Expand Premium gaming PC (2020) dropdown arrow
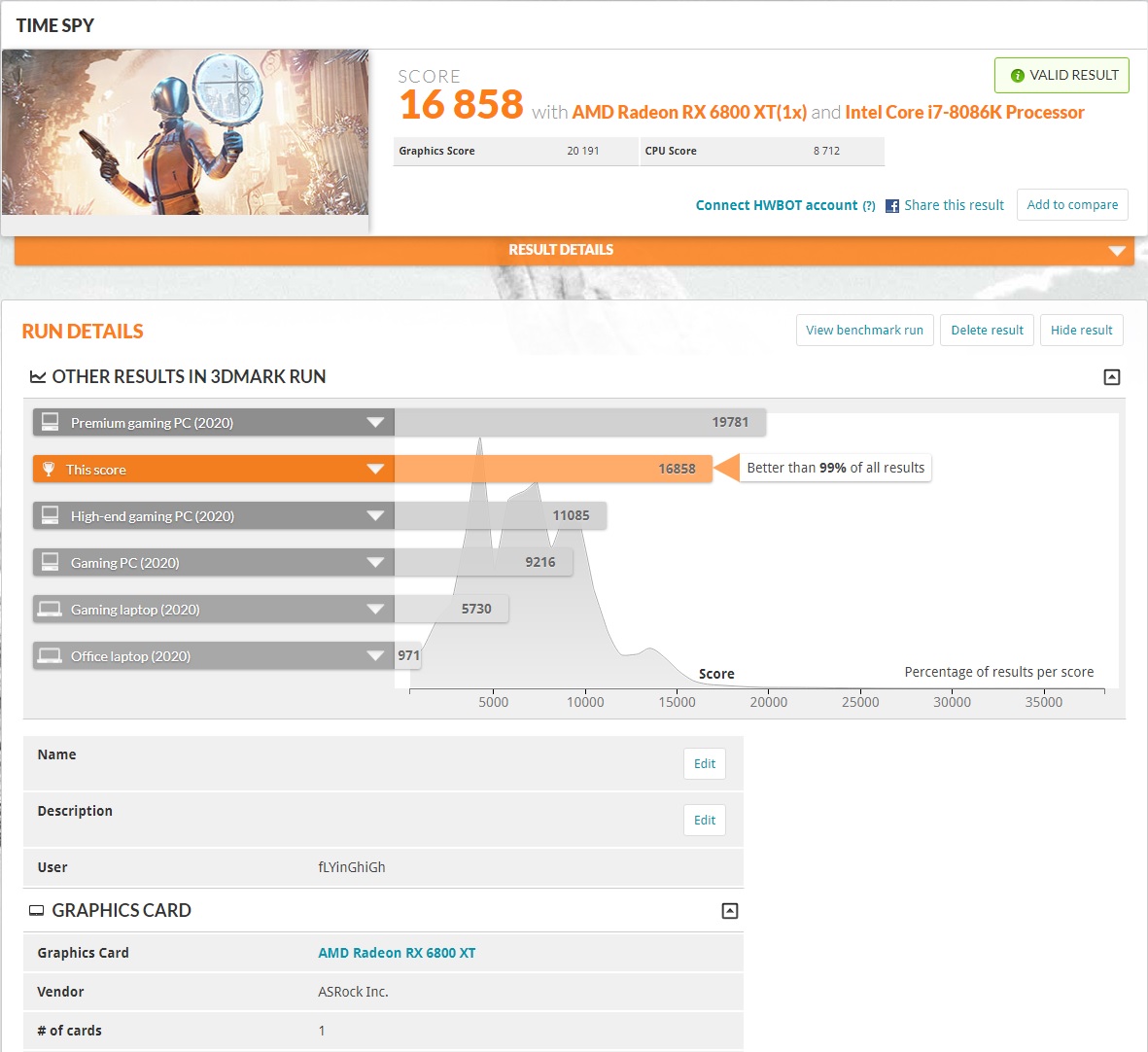Viewport: 1148px width, 1052px height. click(375, 422)
